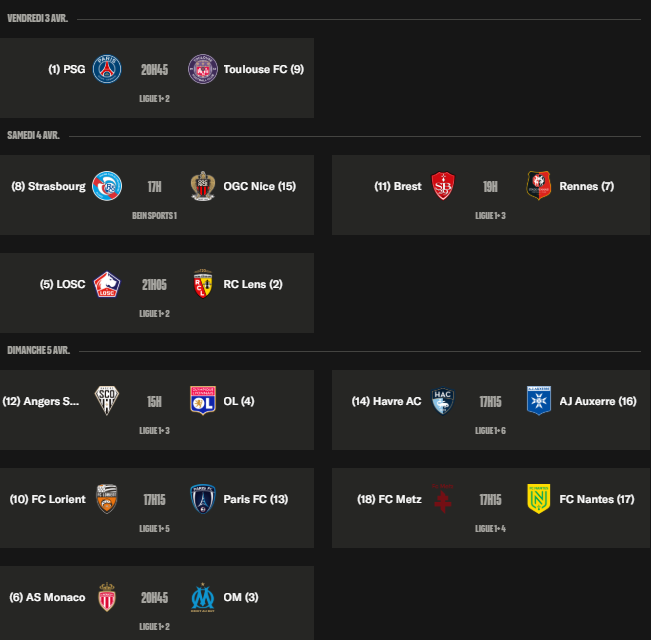The height and width of the screenshot is (640, 651).
Task: Open the 20H45 PSG match time
Action: (154, 69)
